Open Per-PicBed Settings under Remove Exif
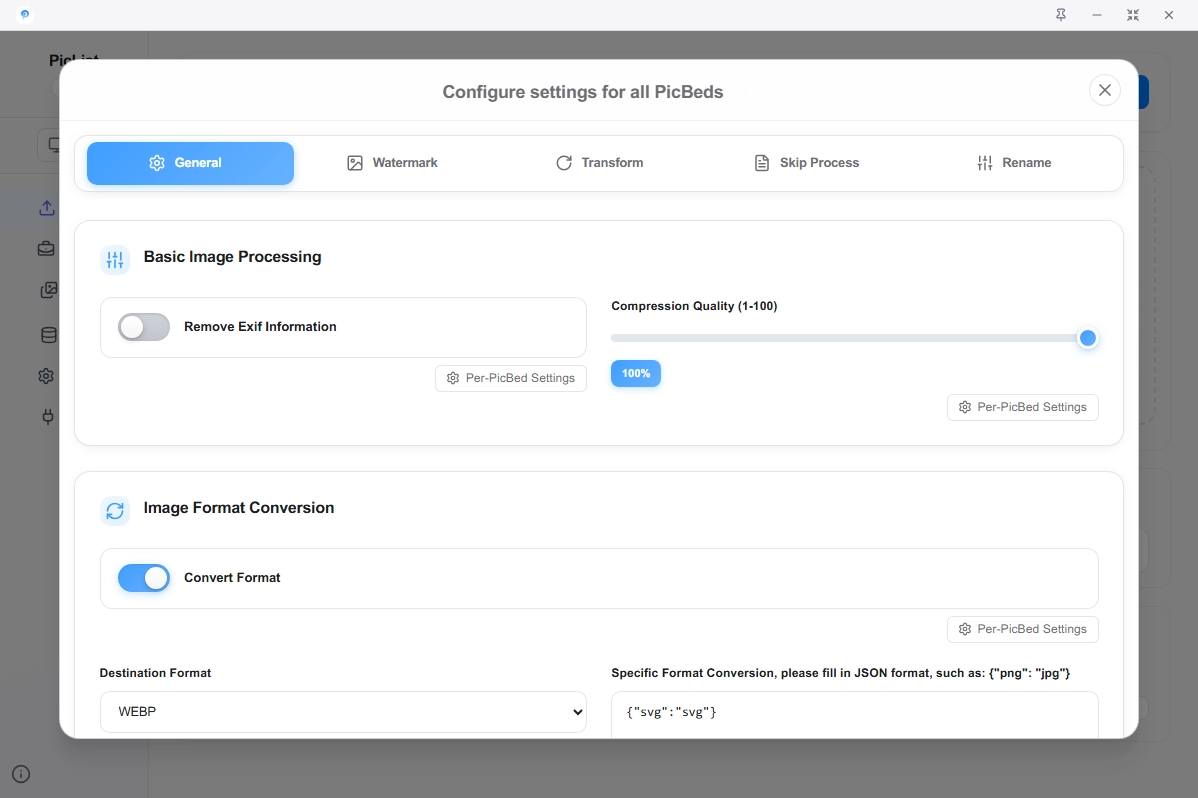The image size is (1198, 798). pyautogui.click(x=511, y=378)
